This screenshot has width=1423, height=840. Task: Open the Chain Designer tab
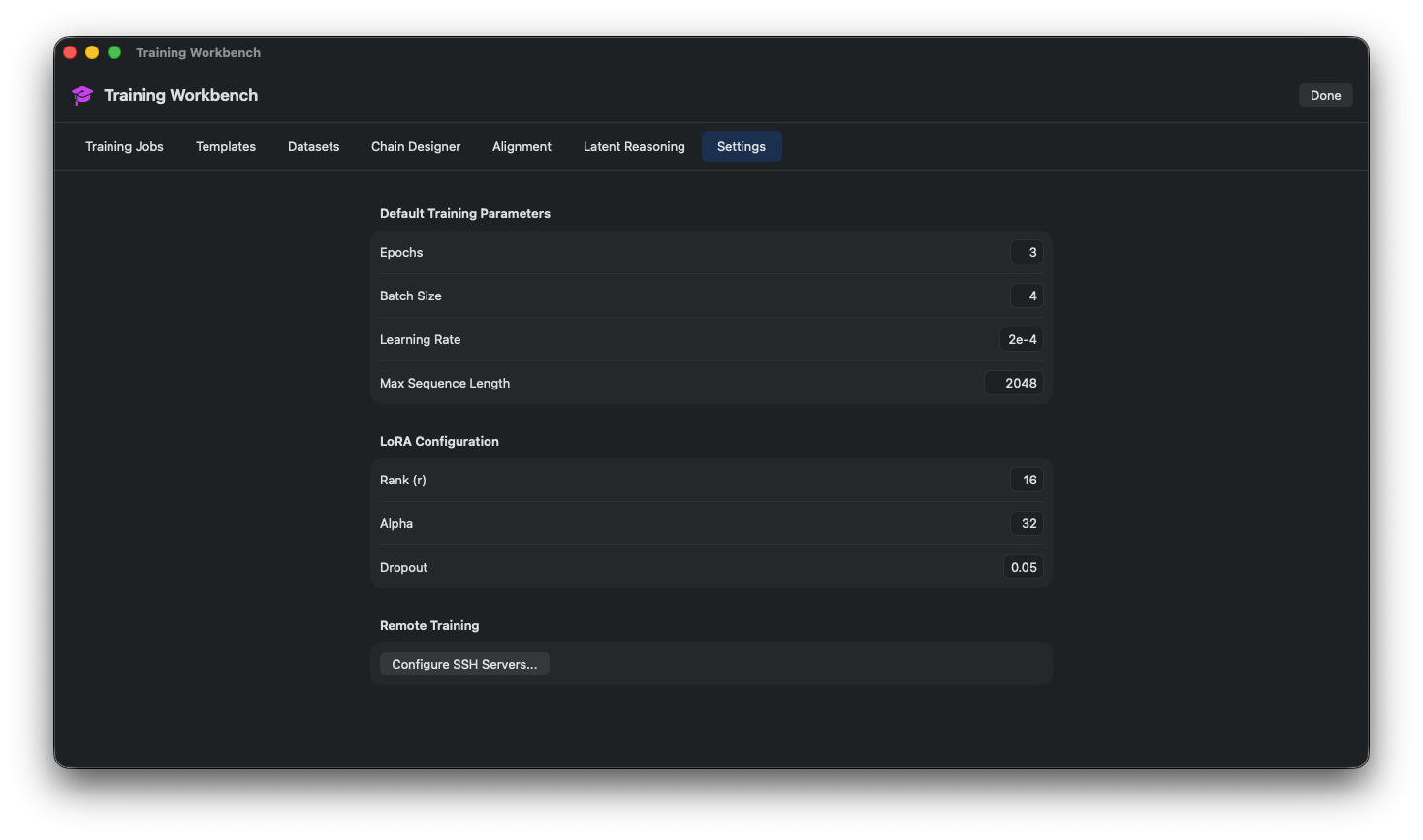[416, 146]
